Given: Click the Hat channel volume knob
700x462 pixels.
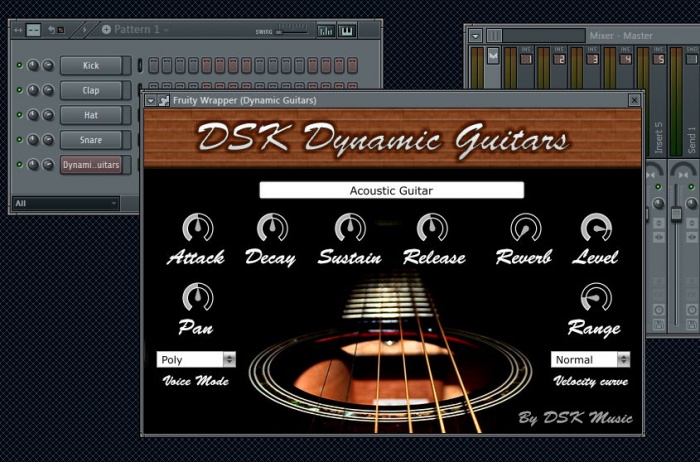Looking at the screenshot, I should [48, 115].
